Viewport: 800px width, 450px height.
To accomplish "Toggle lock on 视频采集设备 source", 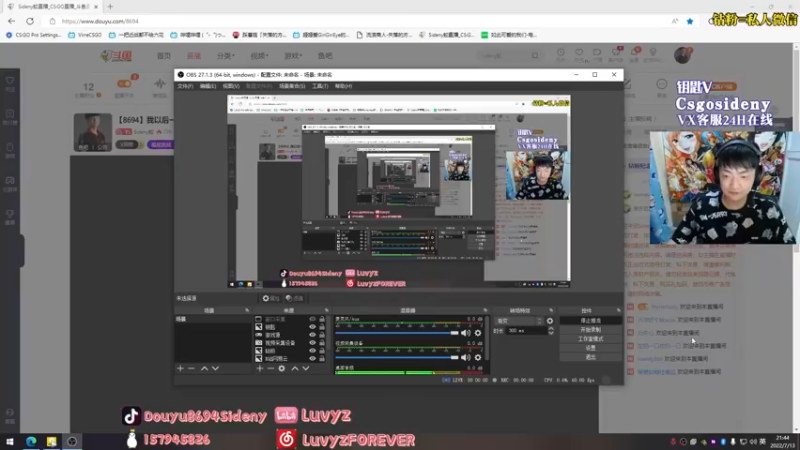I will tap(322, 343).
